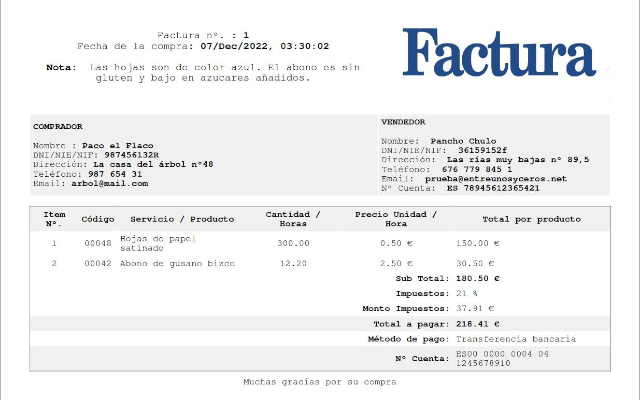This screenshot has height=400, width=640.
Task: Click product code 00042
Action: 96,263
